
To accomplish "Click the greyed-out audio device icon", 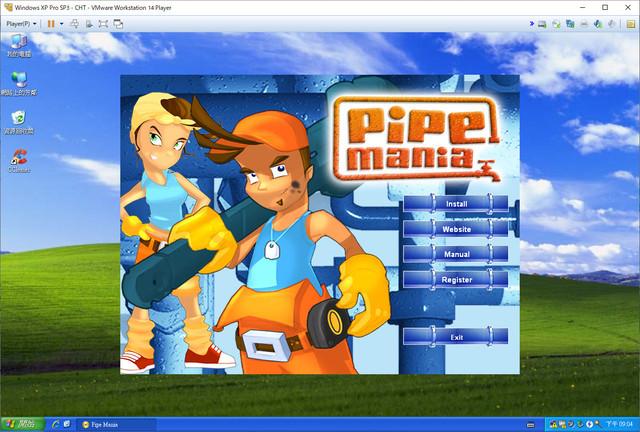I will click(x=611, y=24).
